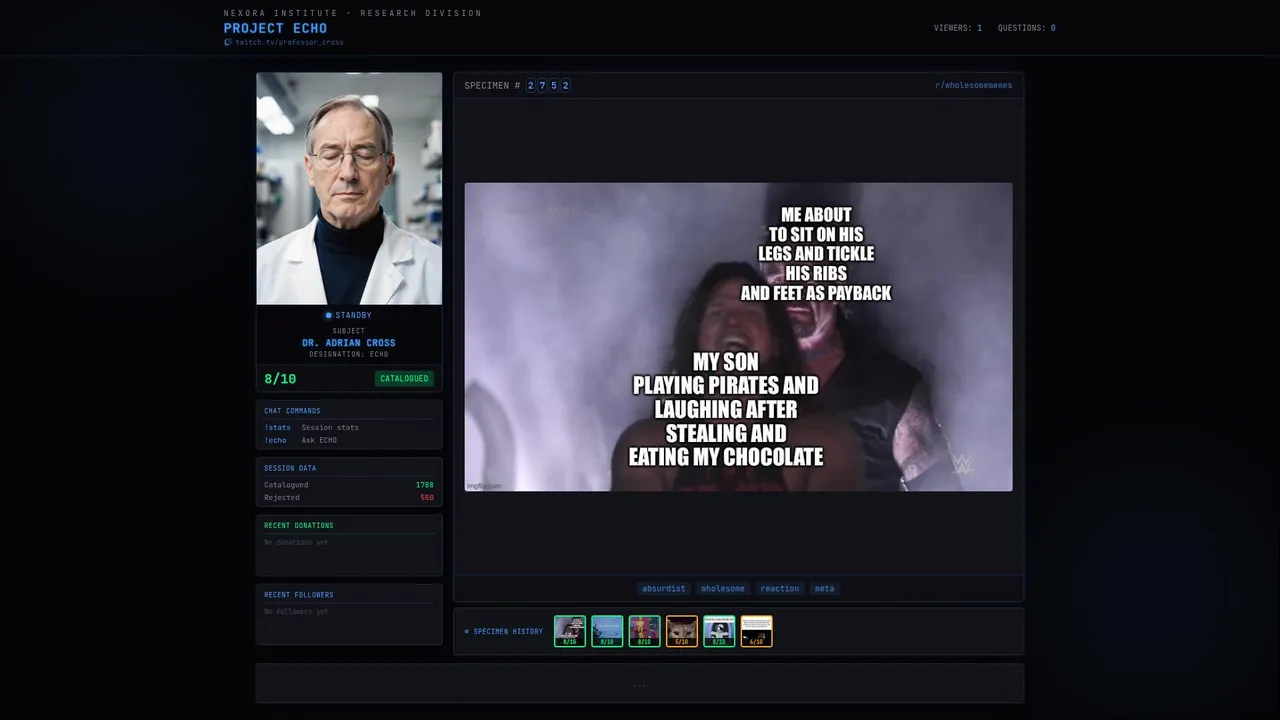Click the QUESTIONS: 0 counter
Image resolution: width=1280 pixels, height=720 pixels.
[x=1026, y=28]
